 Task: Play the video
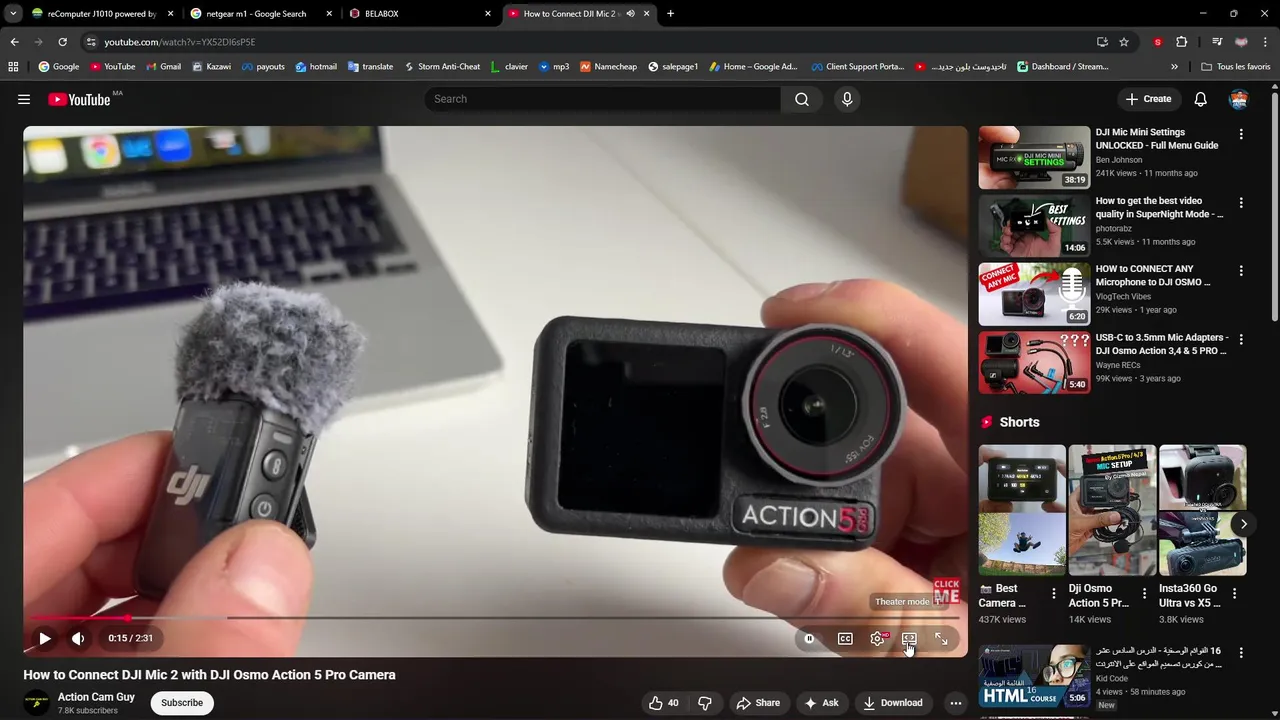pyautogui.click(x=45, y=638)
